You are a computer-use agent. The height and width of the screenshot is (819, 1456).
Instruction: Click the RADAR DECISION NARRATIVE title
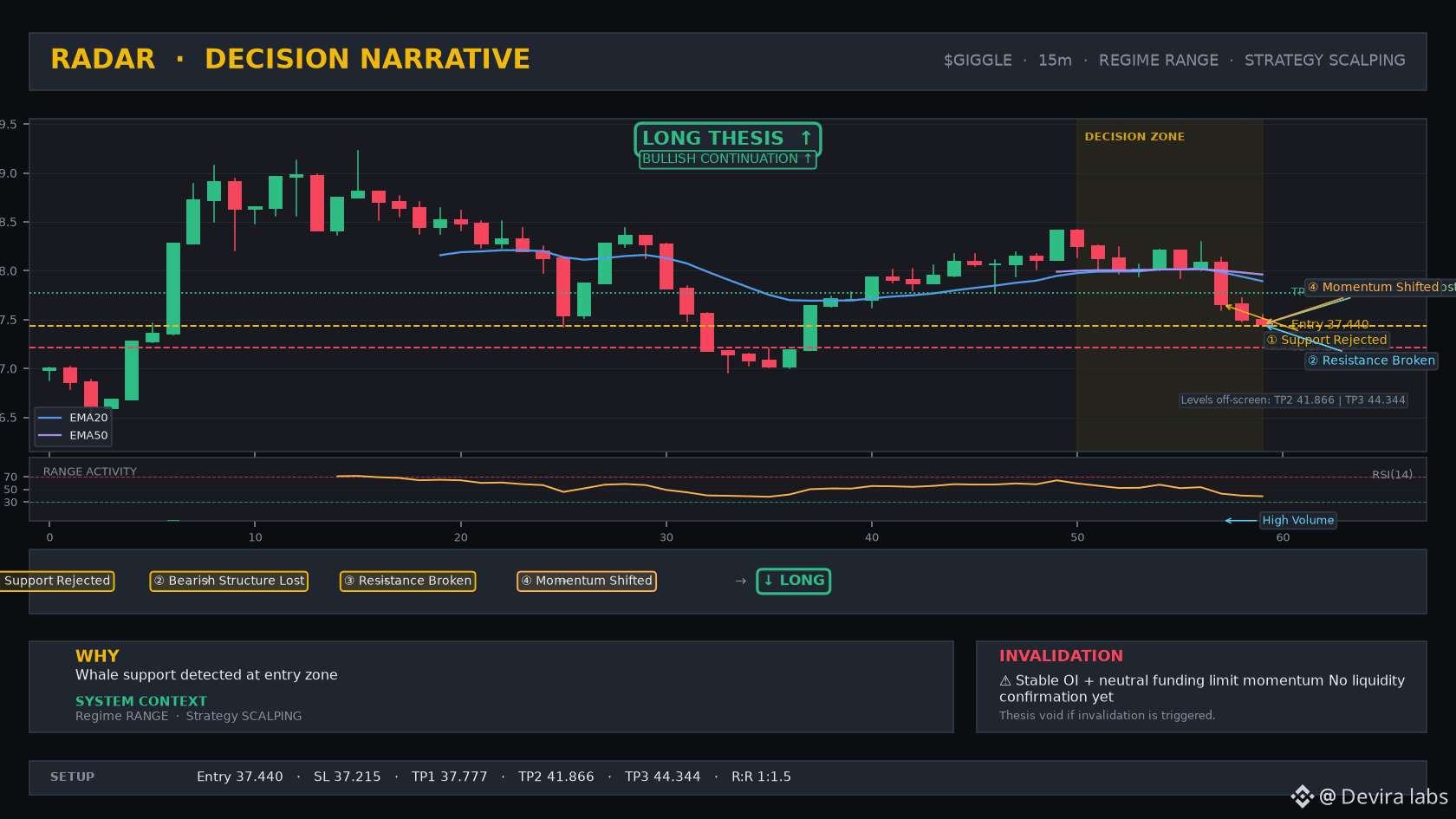click(289, 59)
